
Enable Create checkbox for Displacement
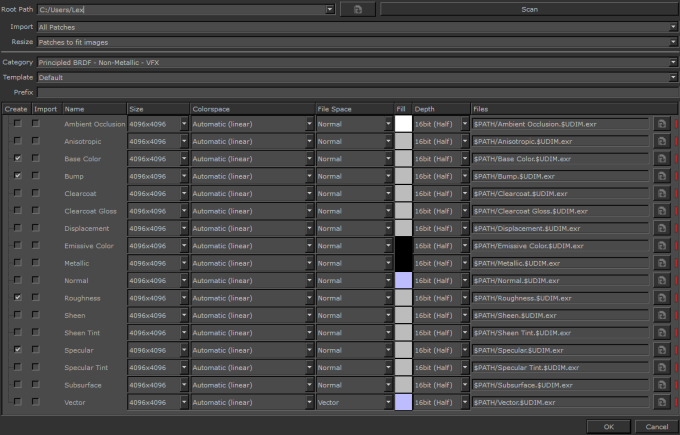pyautogui.click(x=17, y=228)
